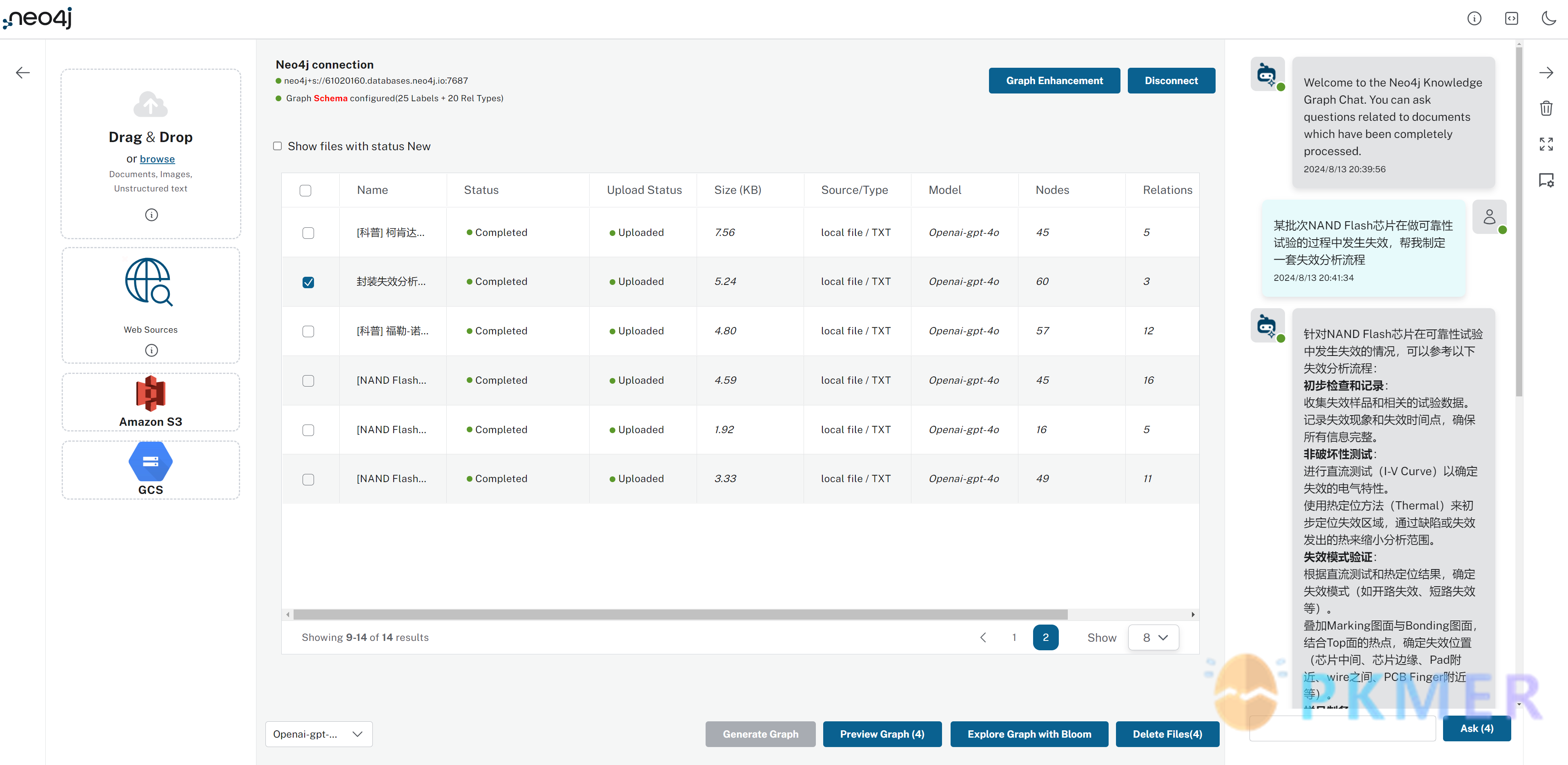Expand chat to fullscreen icon
This screenshot has width=1568, height=765.
[1546, 144]
